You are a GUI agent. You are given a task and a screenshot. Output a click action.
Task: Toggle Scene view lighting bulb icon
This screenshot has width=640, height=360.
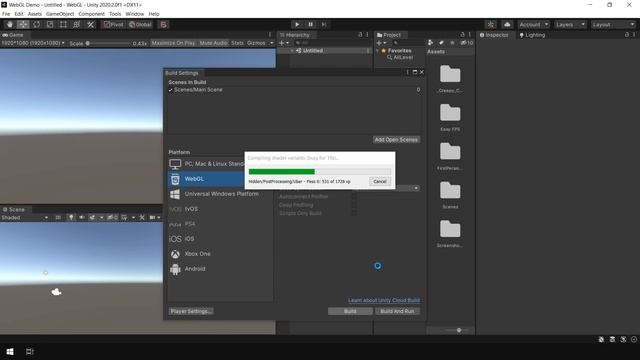(71, 218)
